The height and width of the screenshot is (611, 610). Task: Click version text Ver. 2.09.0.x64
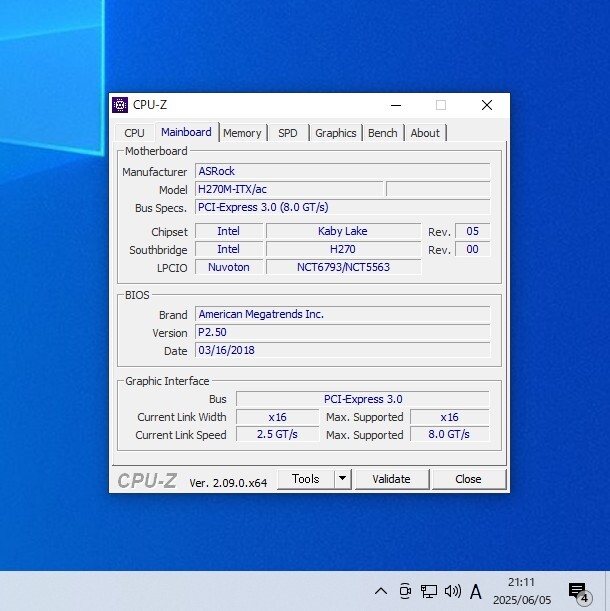(x=228, y=483)
